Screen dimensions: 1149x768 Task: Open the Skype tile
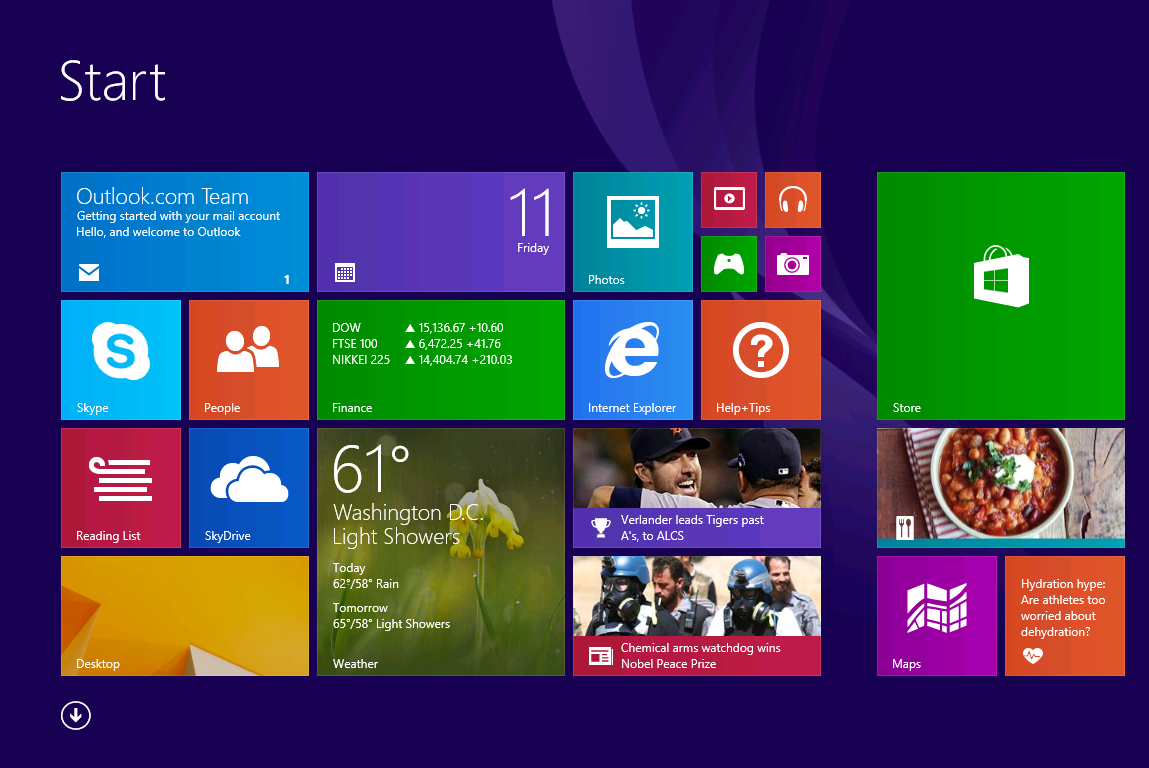click(121, 360)
